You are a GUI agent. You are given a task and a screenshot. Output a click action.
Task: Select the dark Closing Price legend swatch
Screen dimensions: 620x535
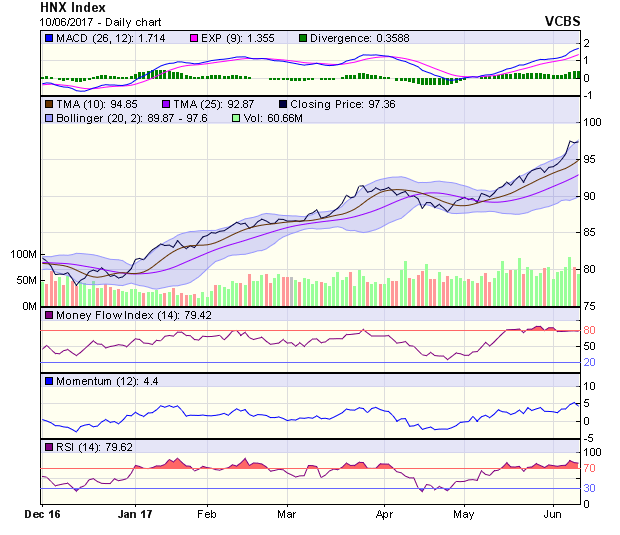(283, 103)
